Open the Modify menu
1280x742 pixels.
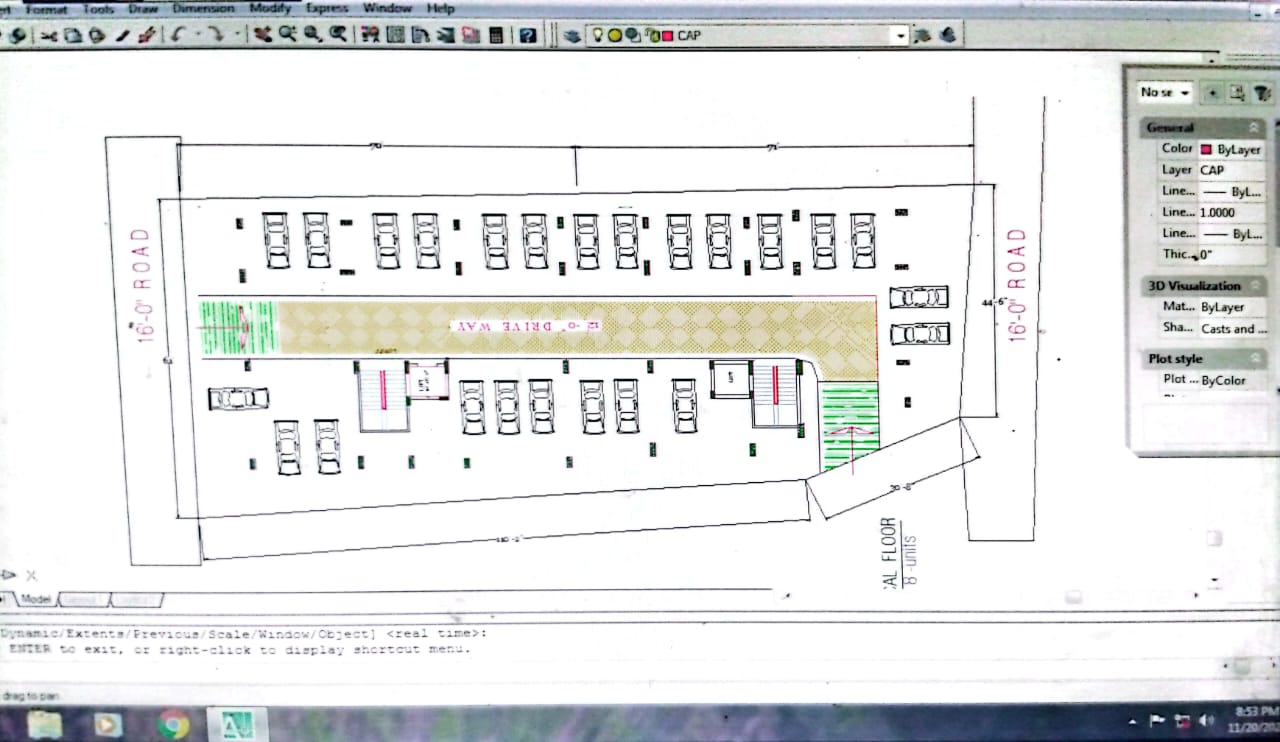(x=270, y=8)
